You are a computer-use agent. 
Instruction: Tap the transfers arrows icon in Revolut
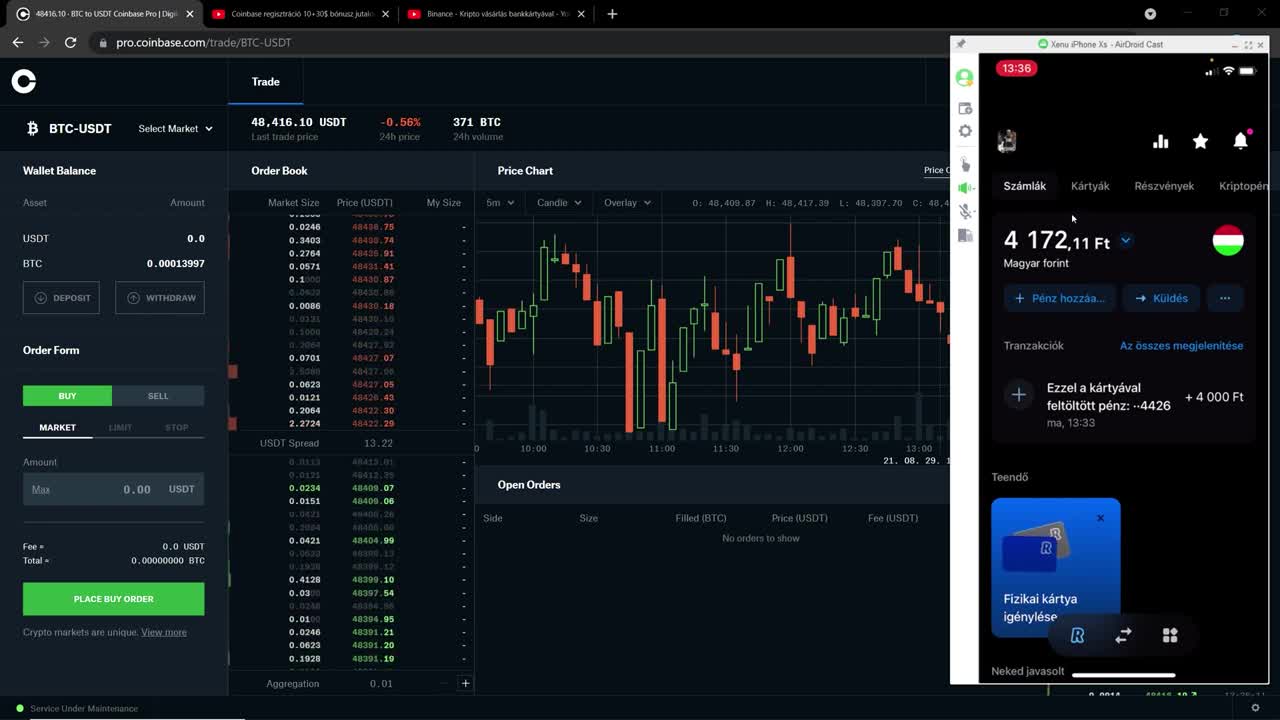1123,635
